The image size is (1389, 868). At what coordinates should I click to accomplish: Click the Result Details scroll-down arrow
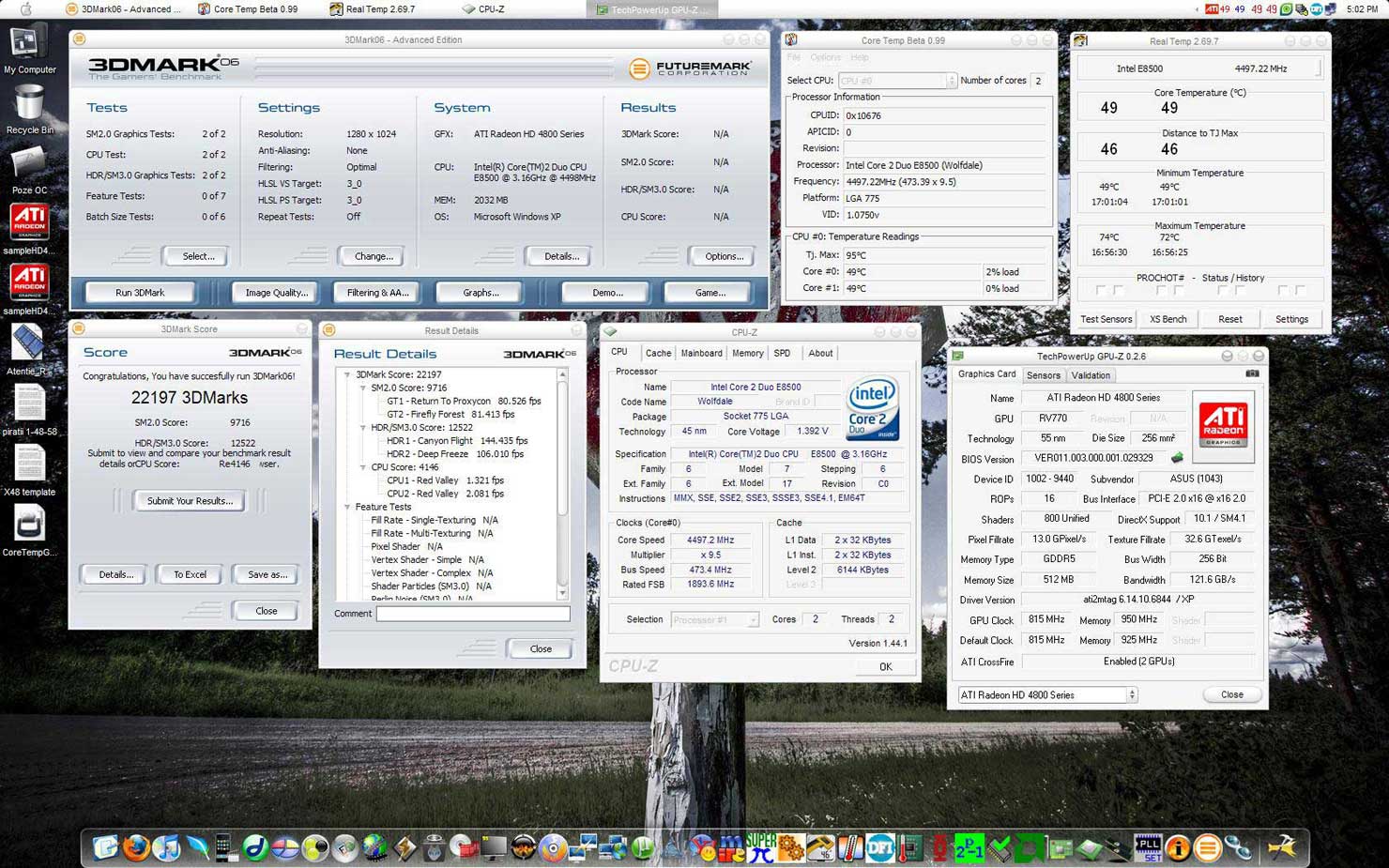562,594
